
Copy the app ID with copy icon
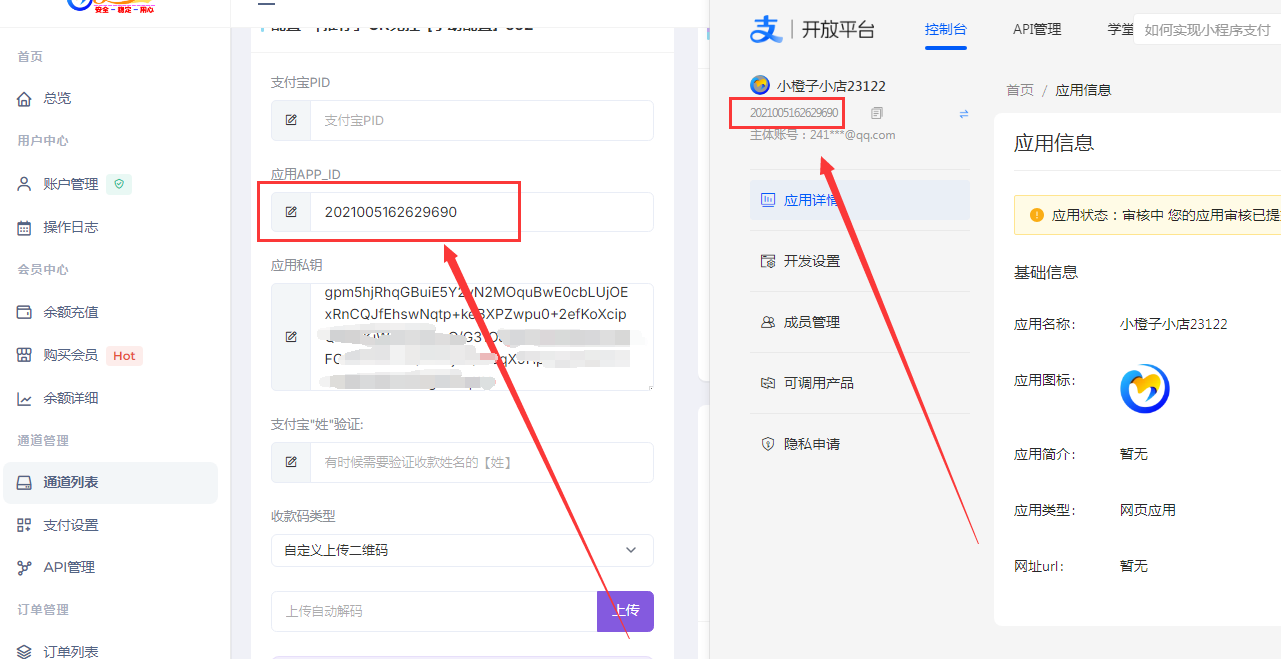pyautogui.click(x=877, y=113)
